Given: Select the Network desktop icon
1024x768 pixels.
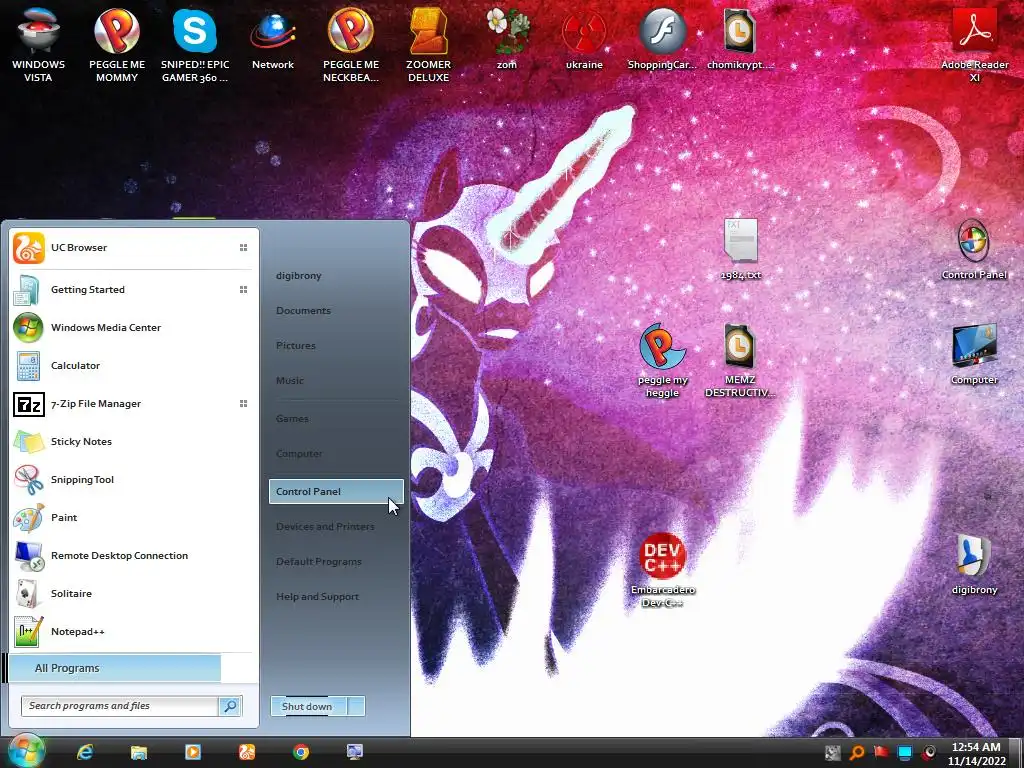Looking at the screenshot, I should (x=273, y=39).
